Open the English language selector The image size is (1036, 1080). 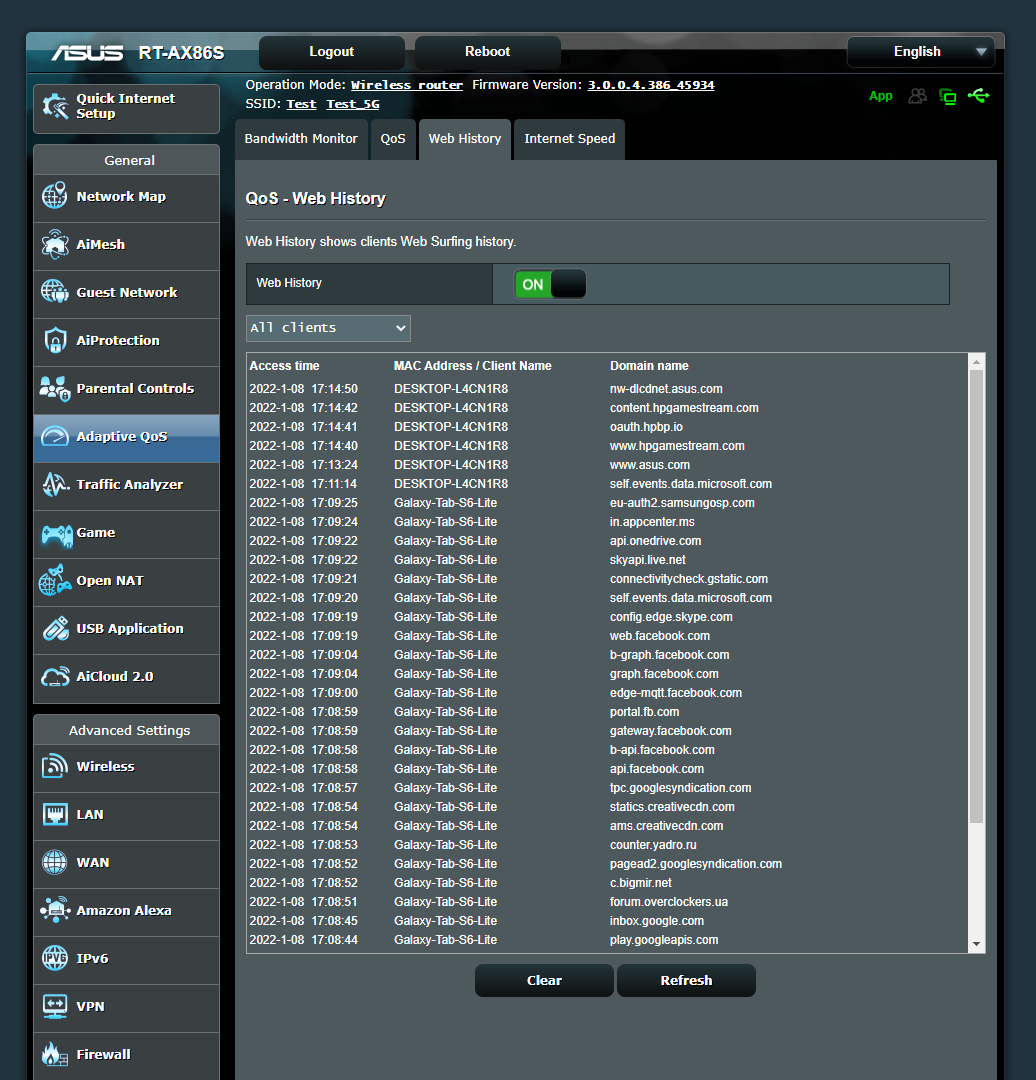pos(920,51)
